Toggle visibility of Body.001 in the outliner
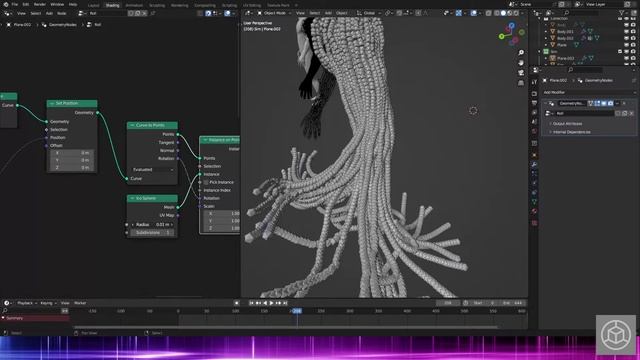The image size is (640, 360). pyautogui.click(x=627, y=31)
